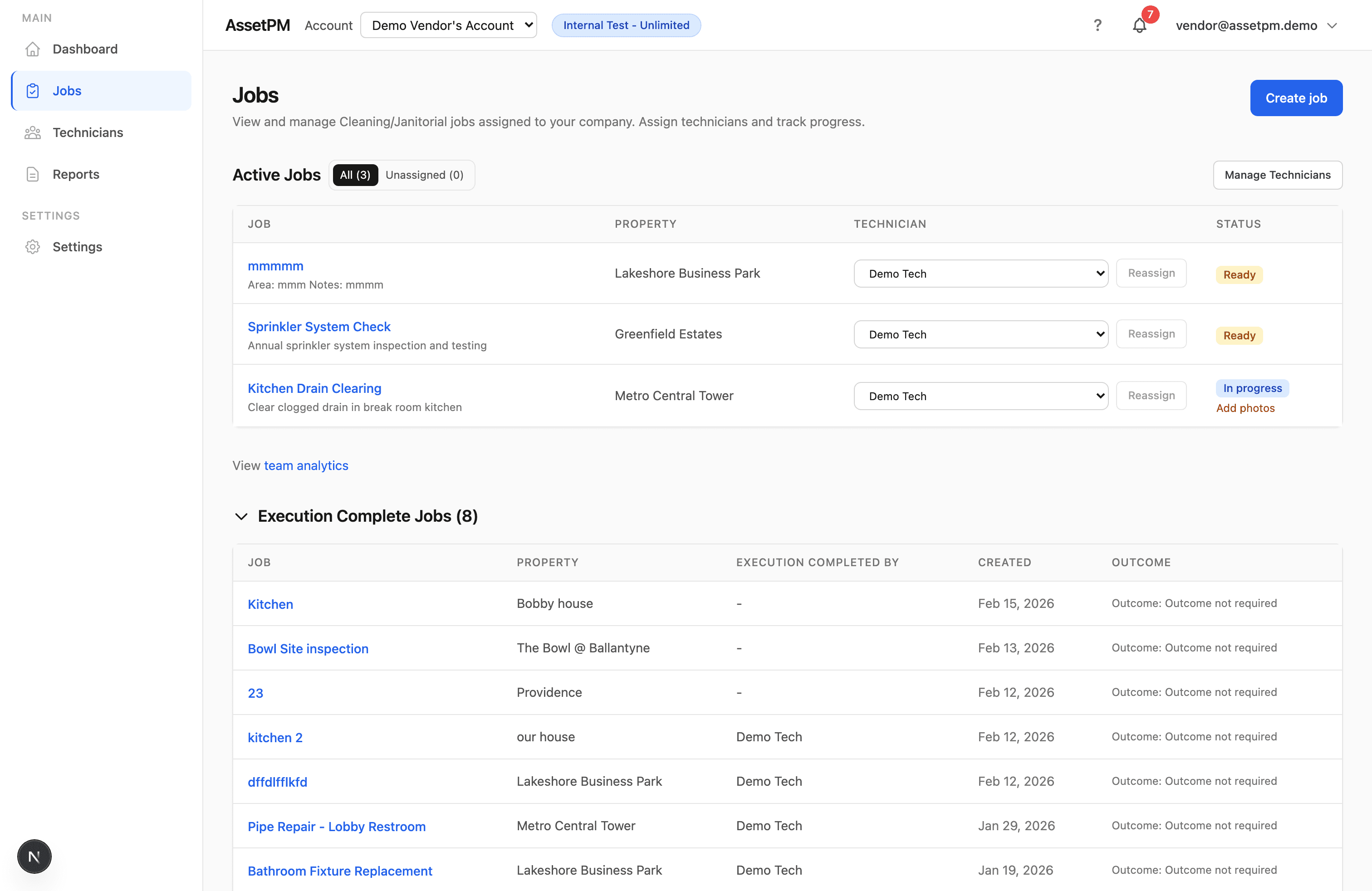Reassign the mmmmm job

[x=1151, y=273]
